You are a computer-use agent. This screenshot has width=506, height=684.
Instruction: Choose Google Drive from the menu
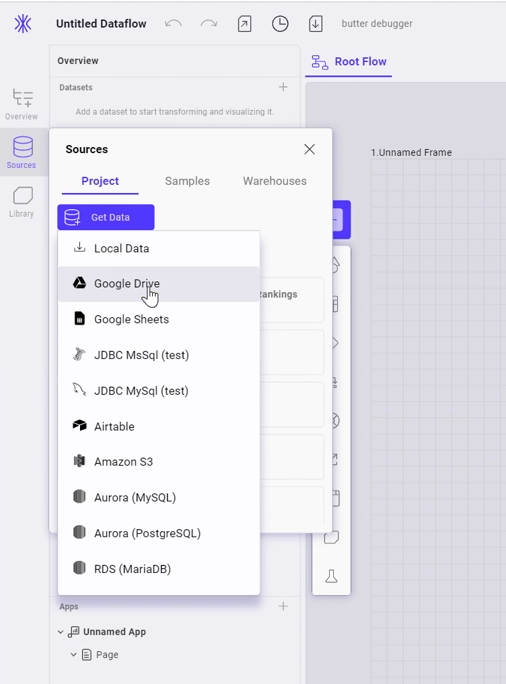[159, 284]
